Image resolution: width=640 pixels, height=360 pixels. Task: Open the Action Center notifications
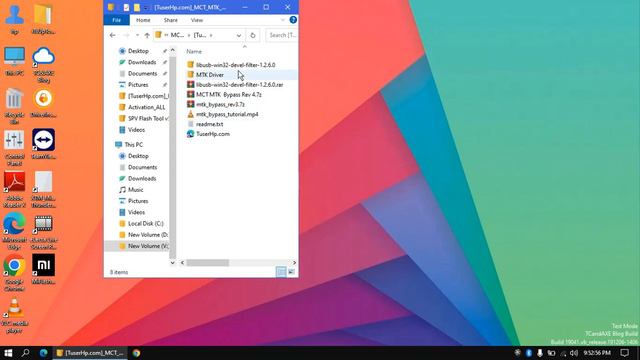coord(625,353)
